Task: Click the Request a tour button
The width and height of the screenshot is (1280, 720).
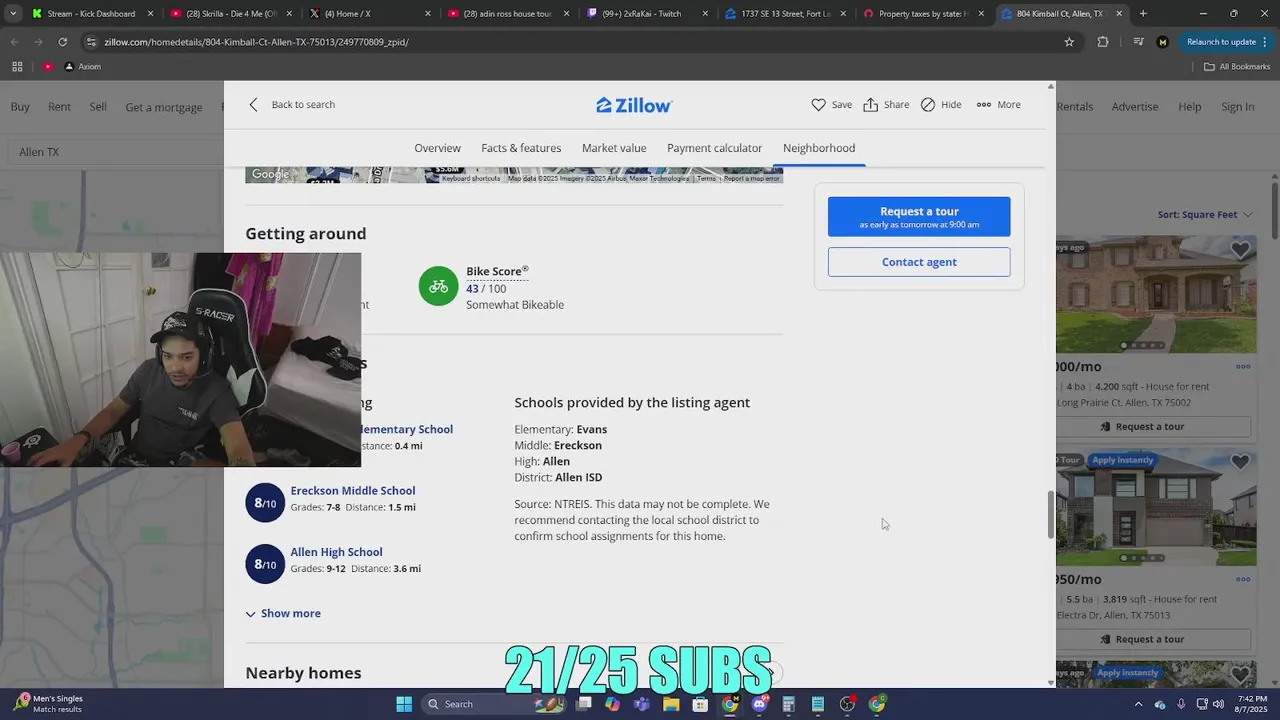Action: [919, 217]
